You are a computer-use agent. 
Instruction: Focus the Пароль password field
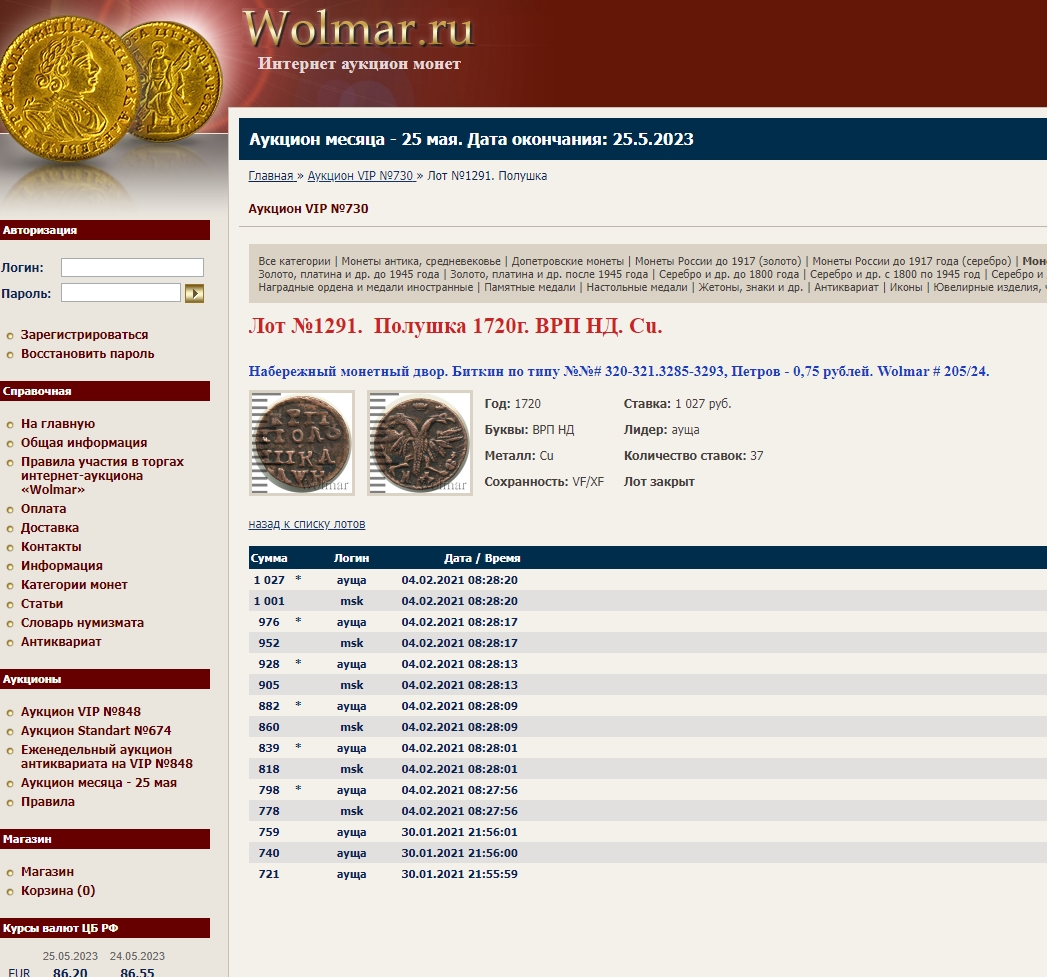click(x=121, y=293)
